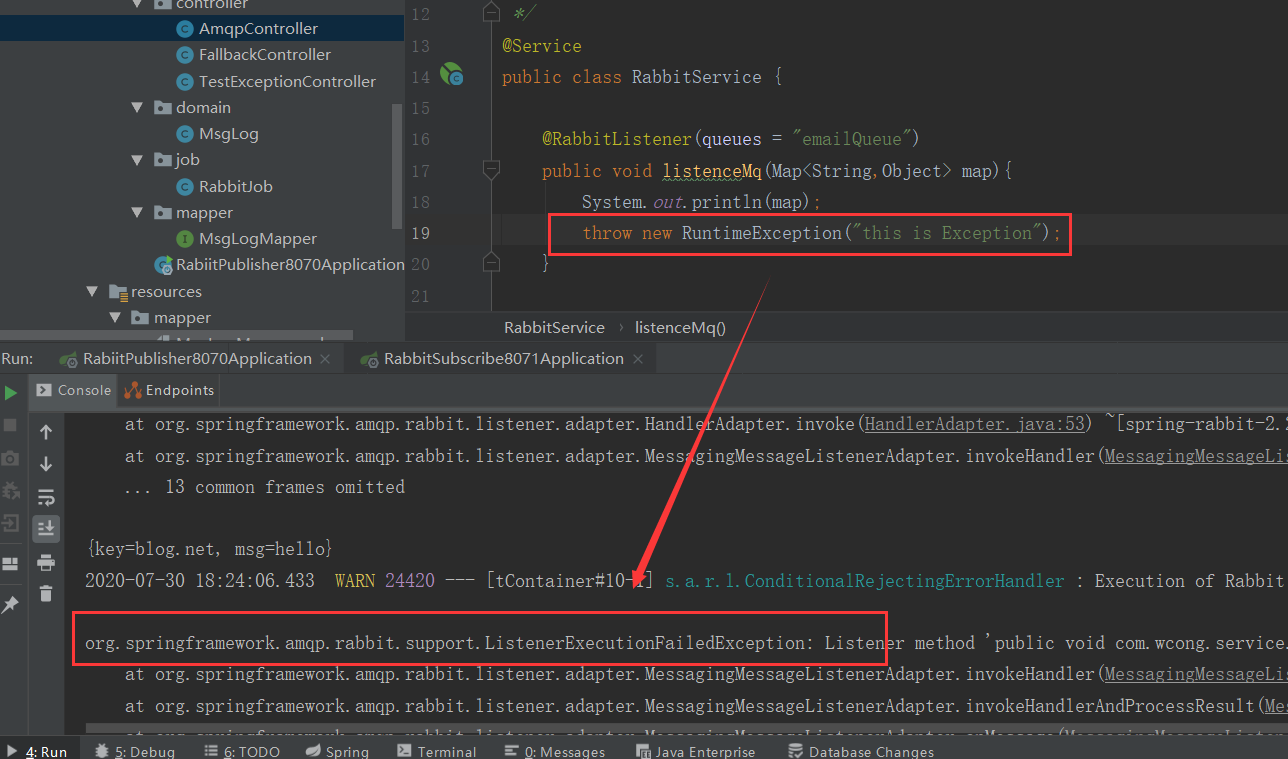Select AmqpController in project tree
Image resolution: width=1288 pixels, height=759 pixels.
(x=258, y=29)
